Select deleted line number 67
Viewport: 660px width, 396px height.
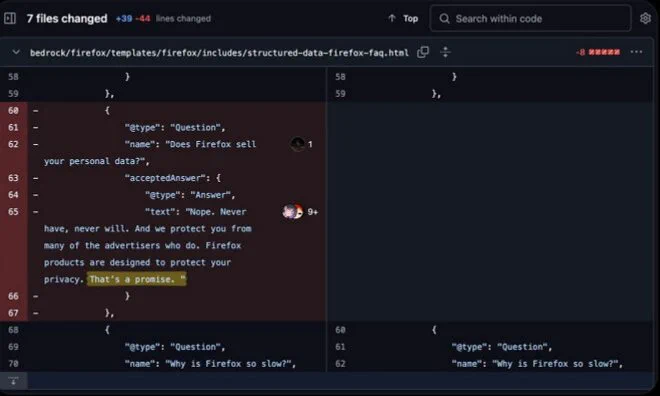pyautogui.click(x=13, y=313)
